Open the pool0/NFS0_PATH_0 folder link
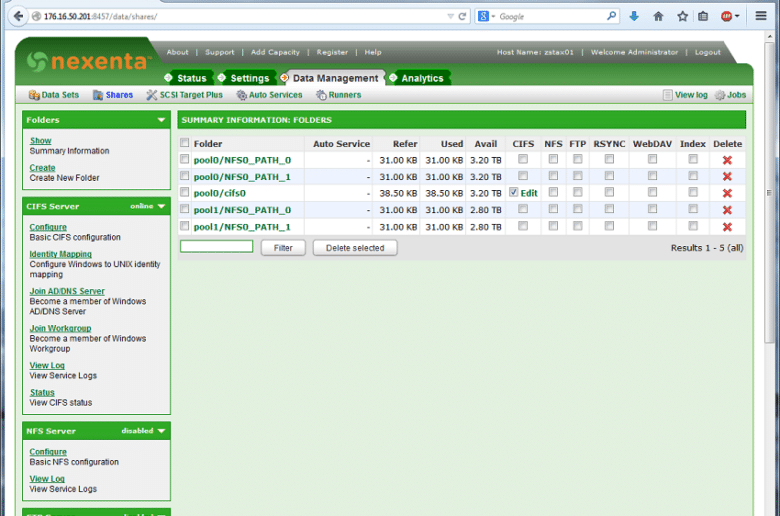Viewport: 780px width, 516px height. [242, 161]
